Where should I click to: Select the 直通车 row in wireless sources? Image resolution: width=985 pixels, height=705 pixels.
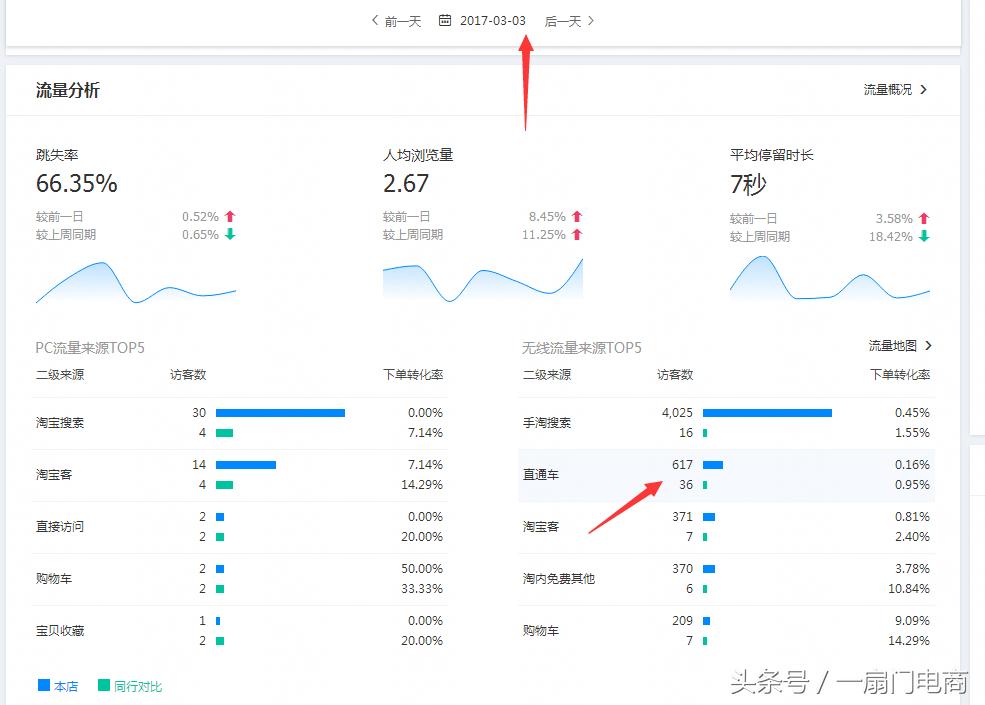click(540, 475)
